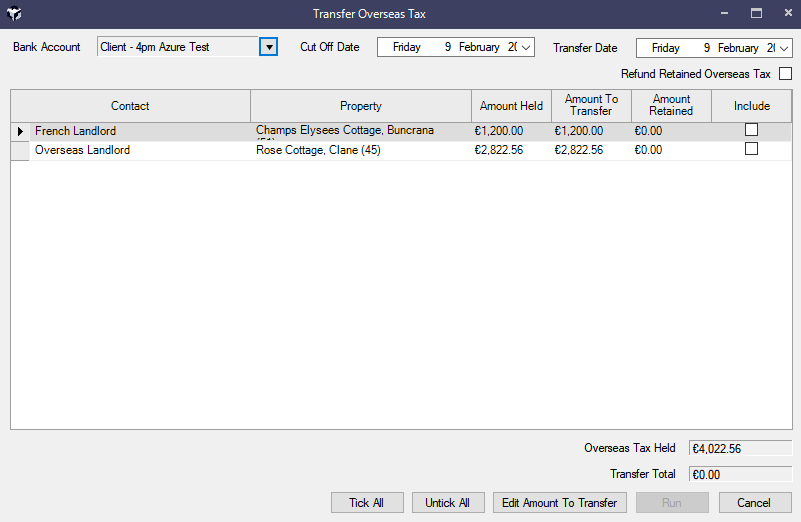This screenshot has width=801, height=522.
Task: Click the Amount To Transfer value €1,200.00
Action: (x=579, y=131)
